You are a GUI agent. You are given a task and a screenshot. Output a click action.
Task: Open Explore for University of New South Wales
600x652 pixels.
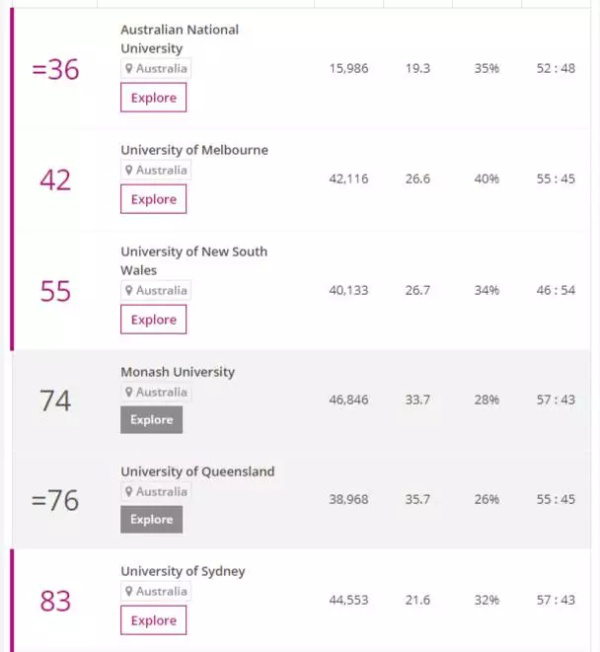tap(153, 319)
